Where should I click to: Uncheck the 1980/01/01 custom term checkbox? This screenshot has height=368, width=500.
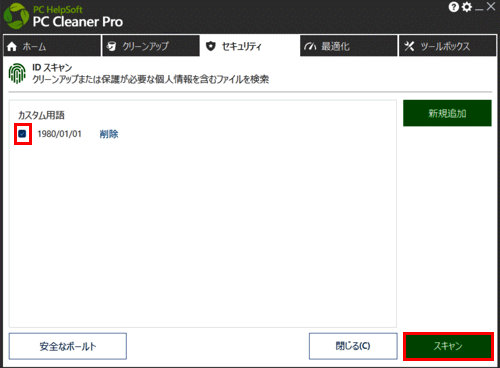click(x=22, y=134)
